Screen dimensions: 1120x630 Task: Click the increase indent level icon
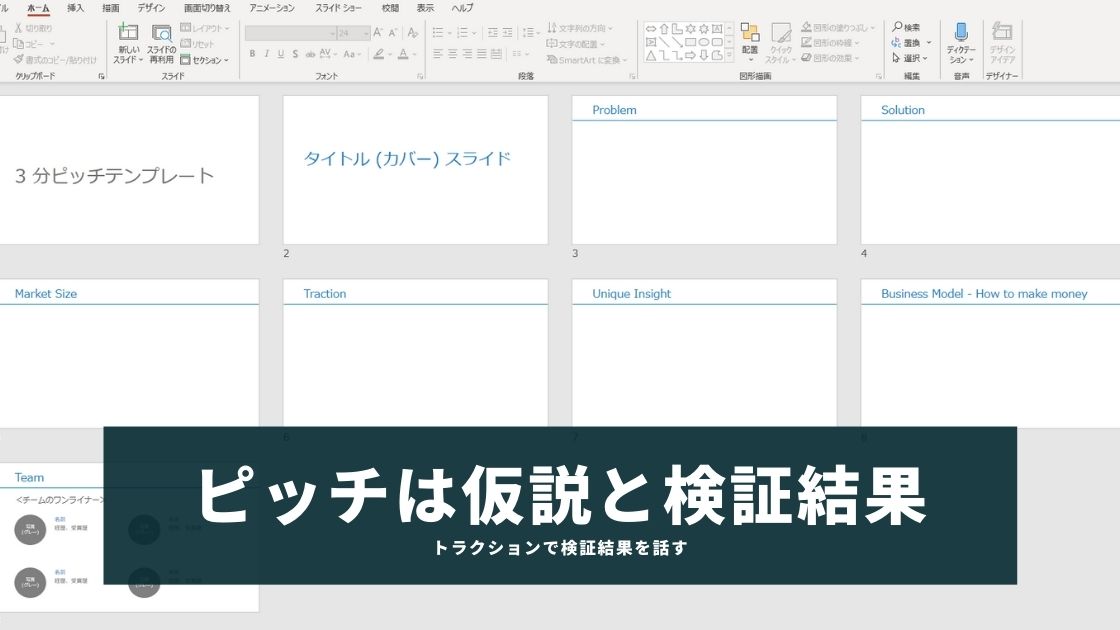click(507, 32)
